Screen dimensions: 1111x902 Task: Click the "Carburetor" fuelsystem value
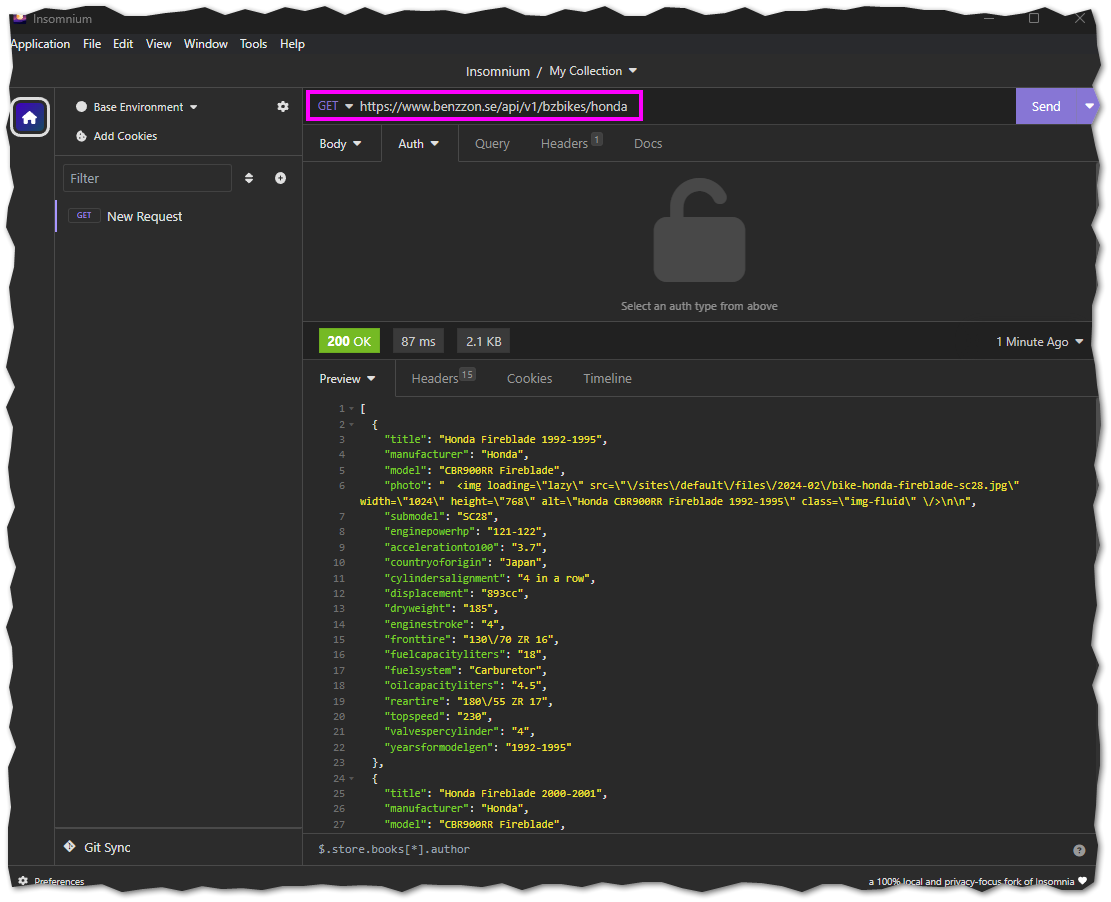point(506,670)
